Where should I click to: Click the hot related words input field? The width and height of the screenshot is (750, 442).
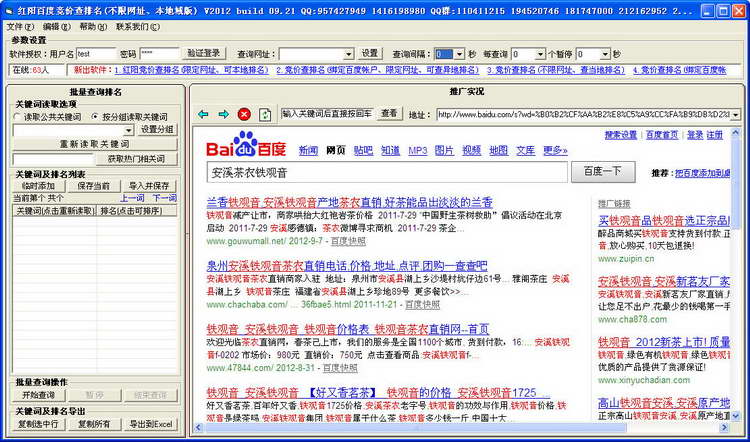(53, 159)
